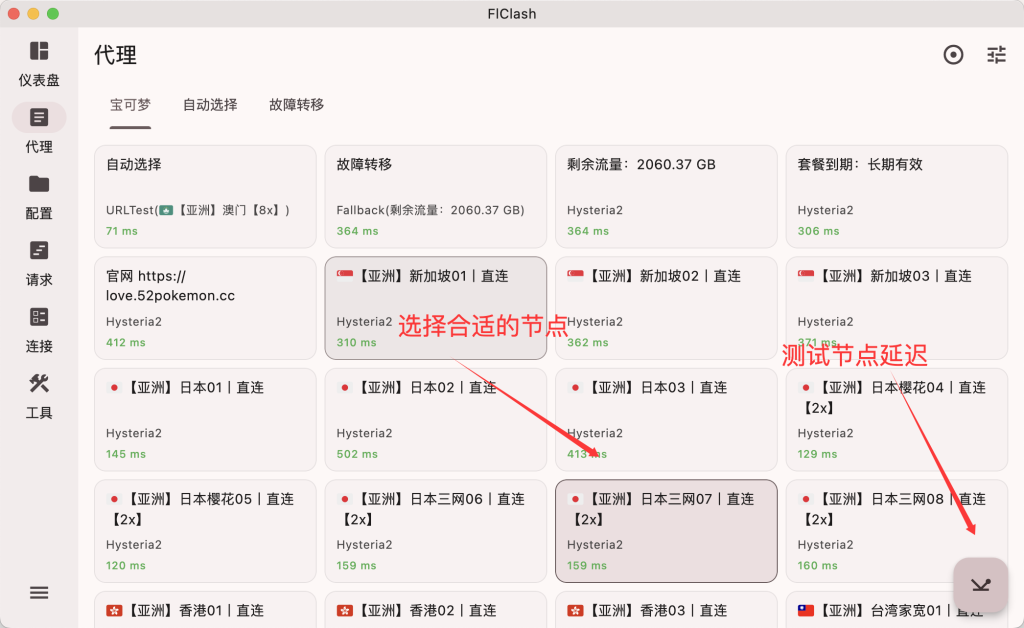Choose the 日本三网06 直连 node
The image size is (1024, 628).
click(x=436, y=531)
